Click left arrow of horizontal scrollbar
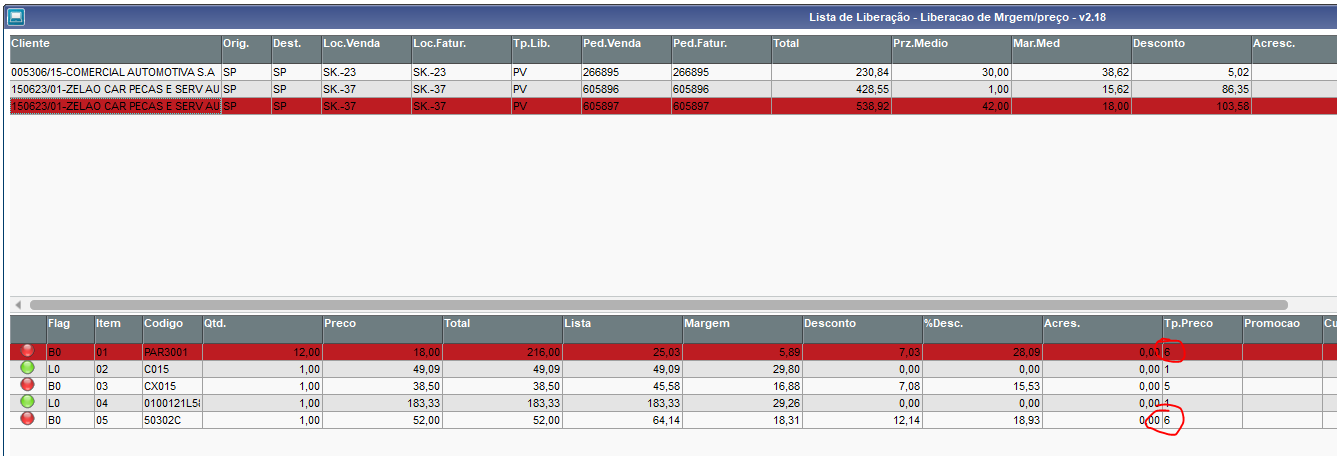Viewport: 1337px width, 456px height. click(18, 304)
